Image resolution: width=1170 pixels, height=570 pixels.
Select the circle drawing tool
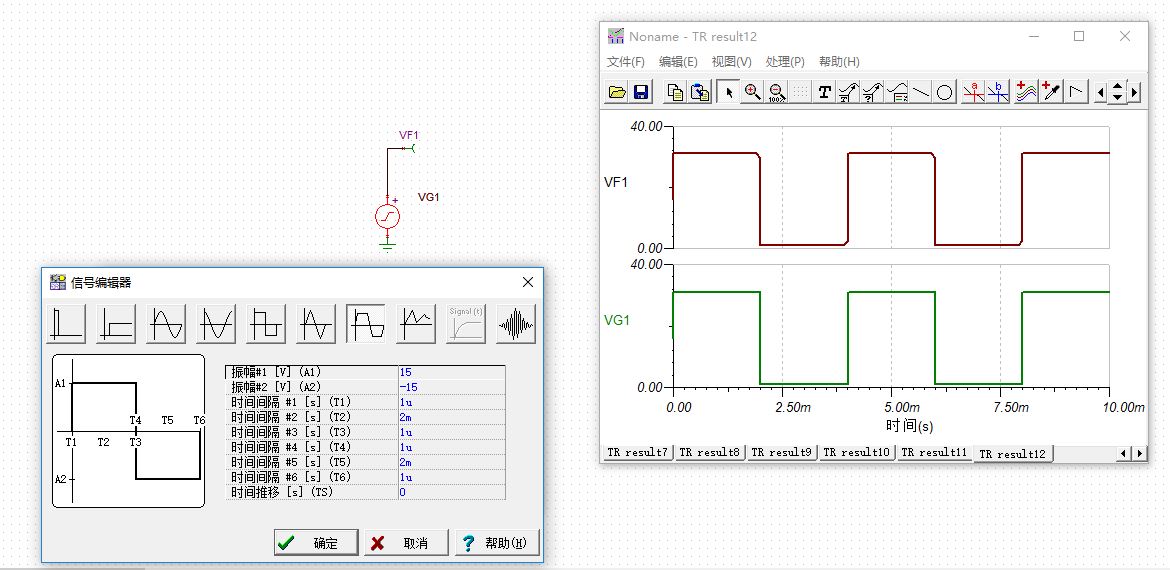945,92
